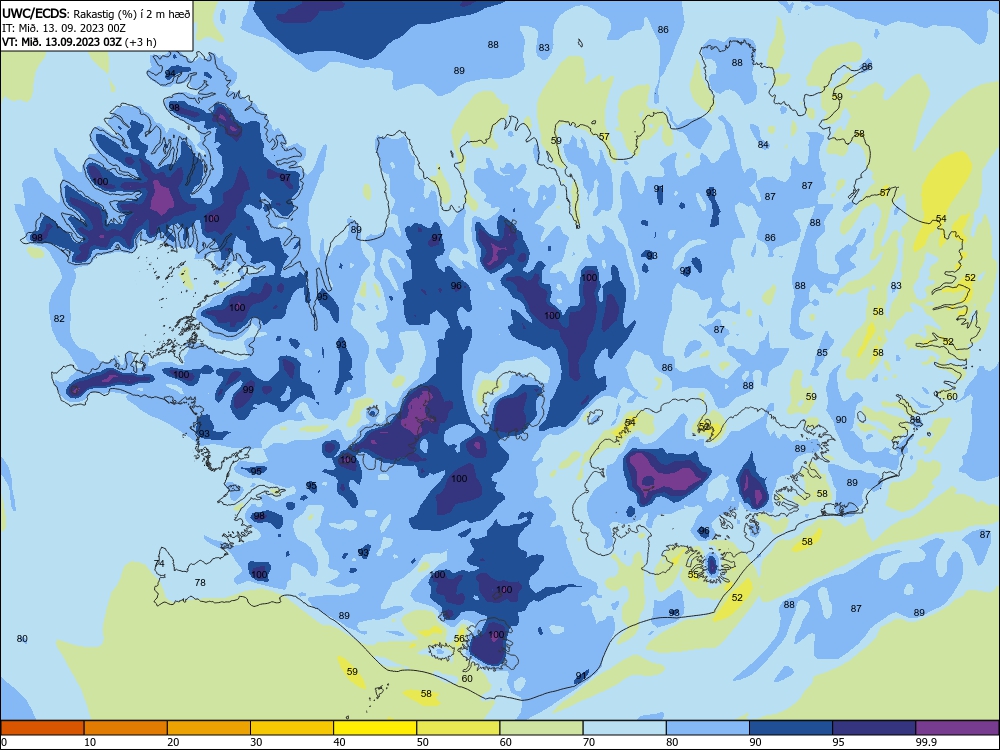Choose the purple above-99.9 legend swatch
The height and width of the screenshot is (750, 1000).
click(957, 728)
